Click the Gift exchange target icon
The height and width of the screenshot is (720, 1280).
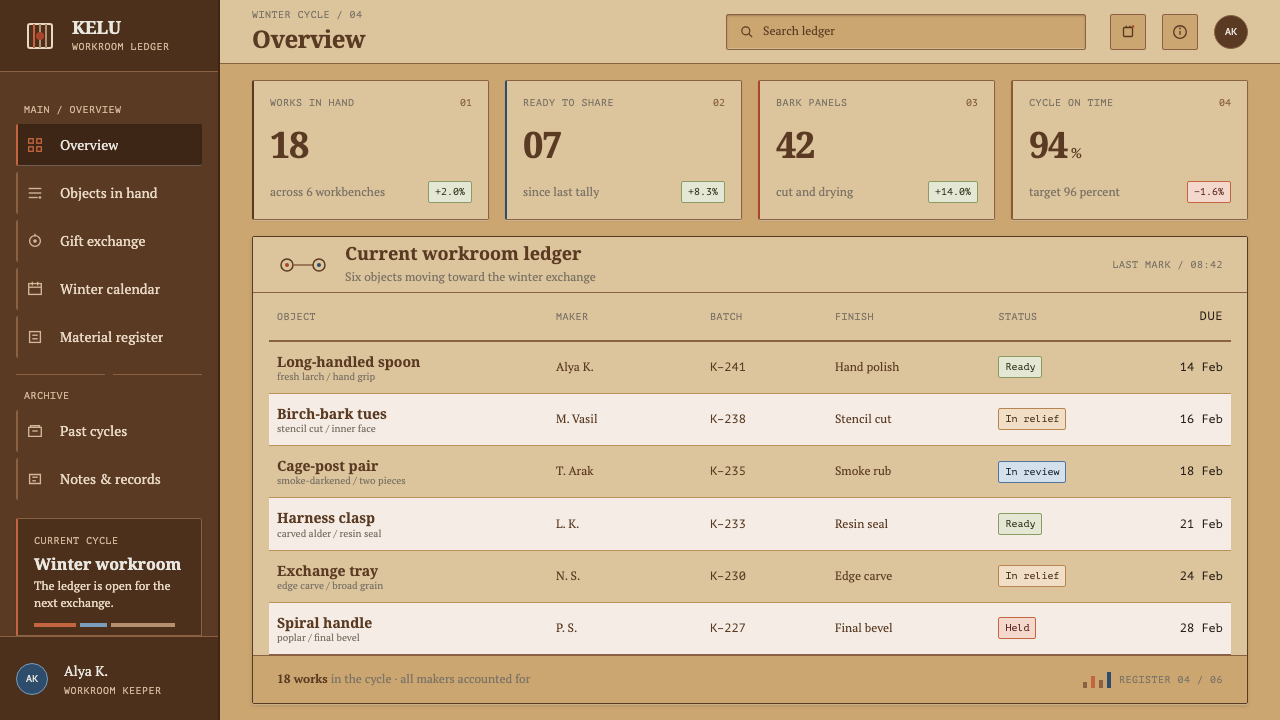pos(35,241)
